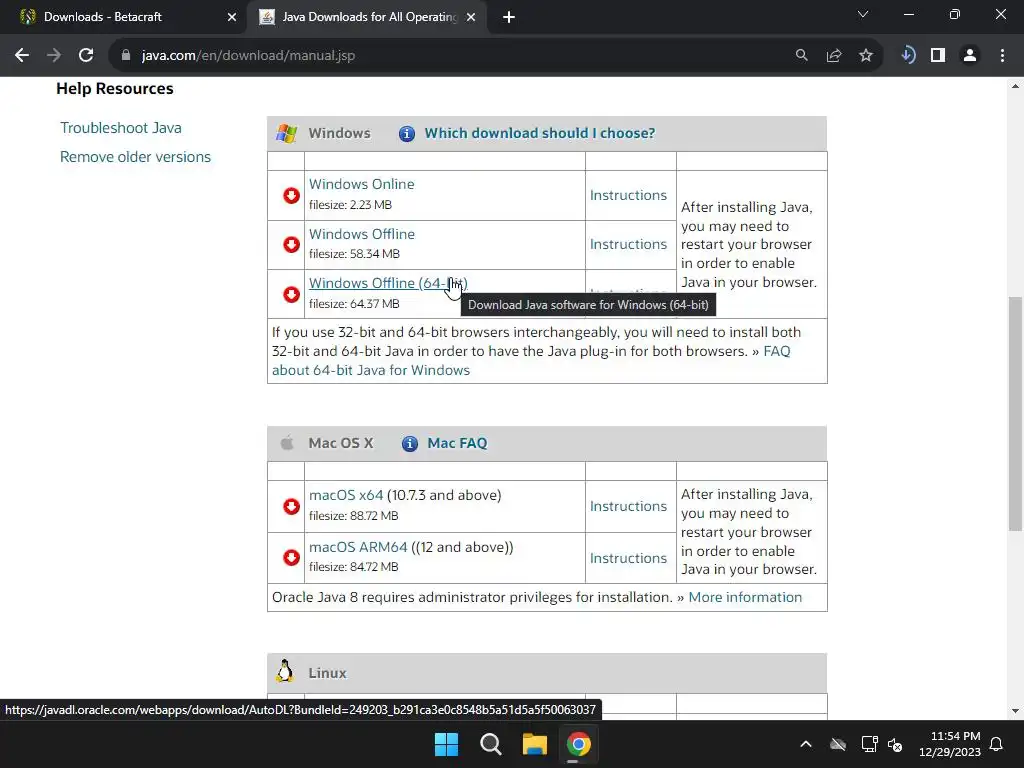Click the network icon in system tray
The height and width of the screenshot is (768, 1024).
[x=869, y=744]
